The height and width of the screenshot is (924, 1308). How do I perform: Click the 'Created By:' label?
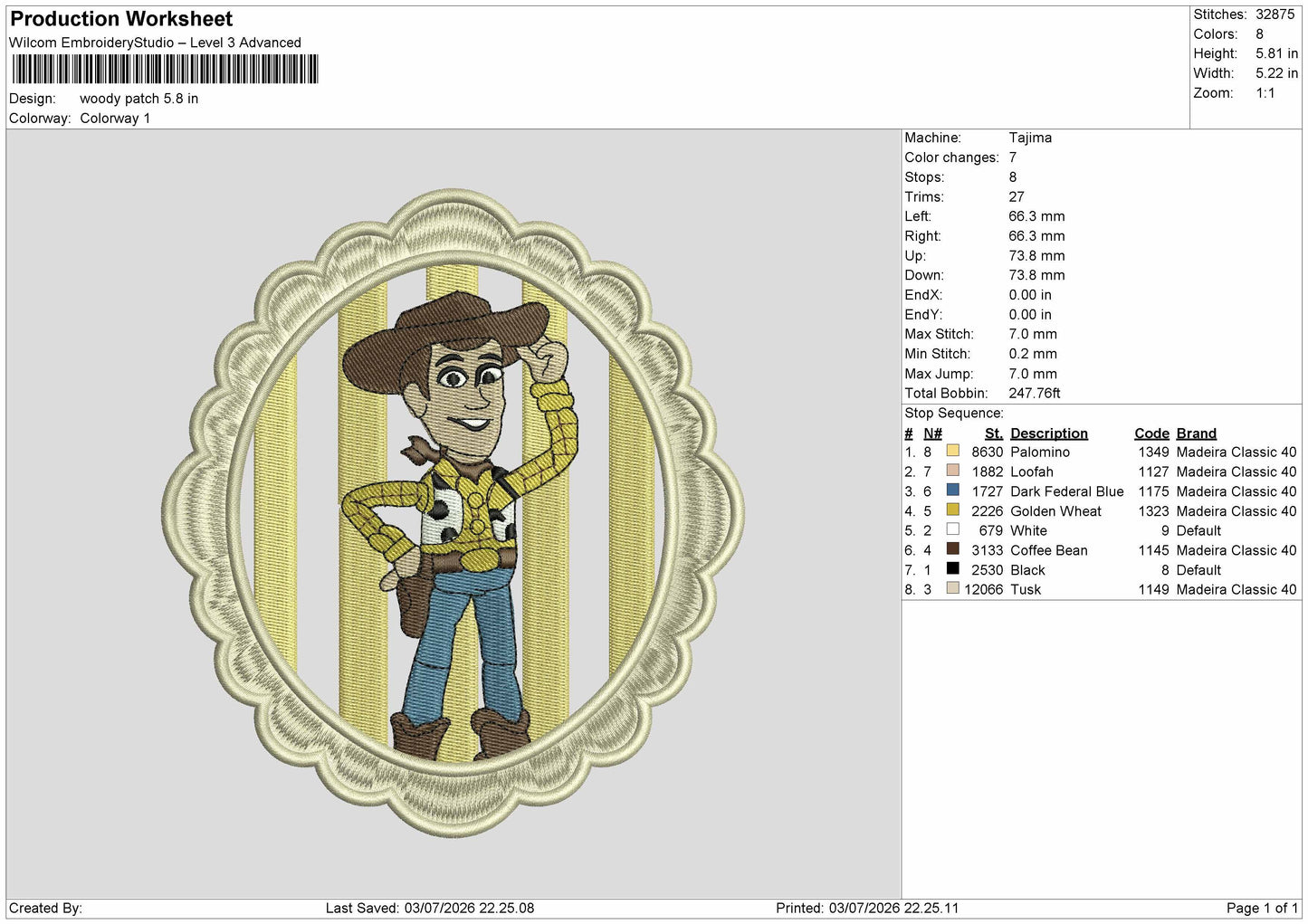(x=45, y=908)
